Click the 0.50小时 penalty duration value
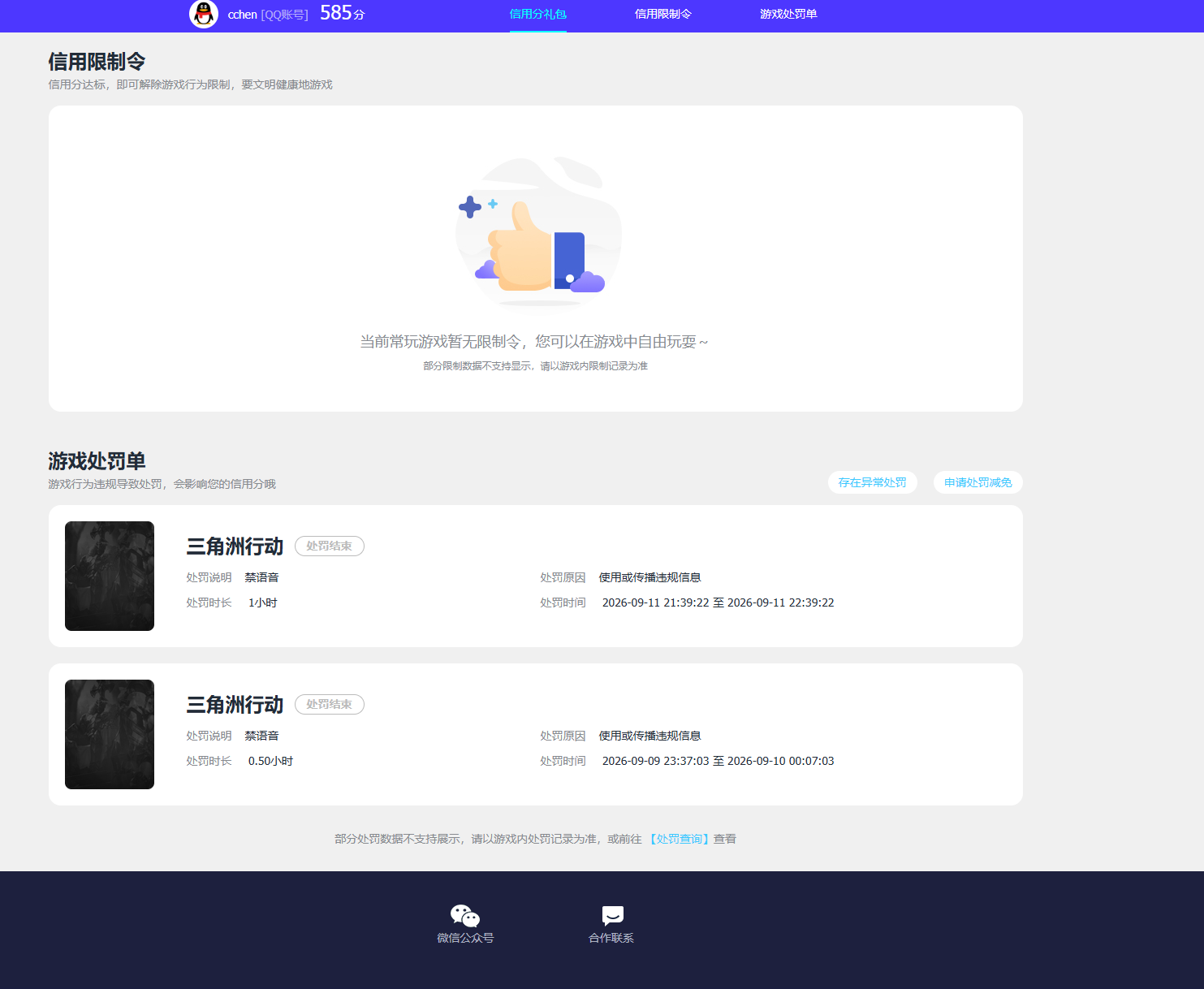Viewport: 1204px width, 989px height. point(270,761)
